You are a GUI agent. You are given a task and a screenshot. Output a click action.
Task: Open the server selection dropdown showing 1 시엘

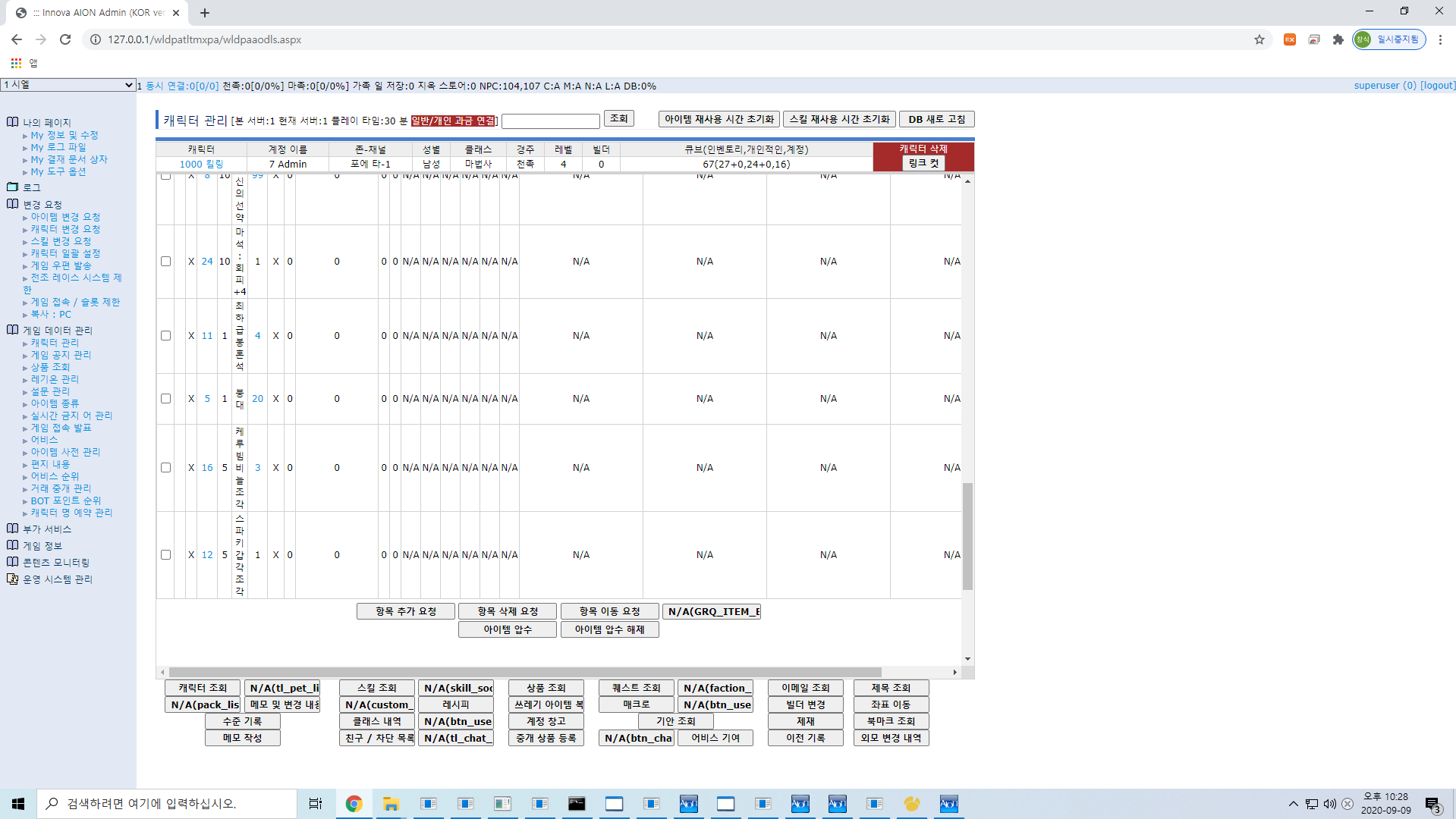(68, 85)
